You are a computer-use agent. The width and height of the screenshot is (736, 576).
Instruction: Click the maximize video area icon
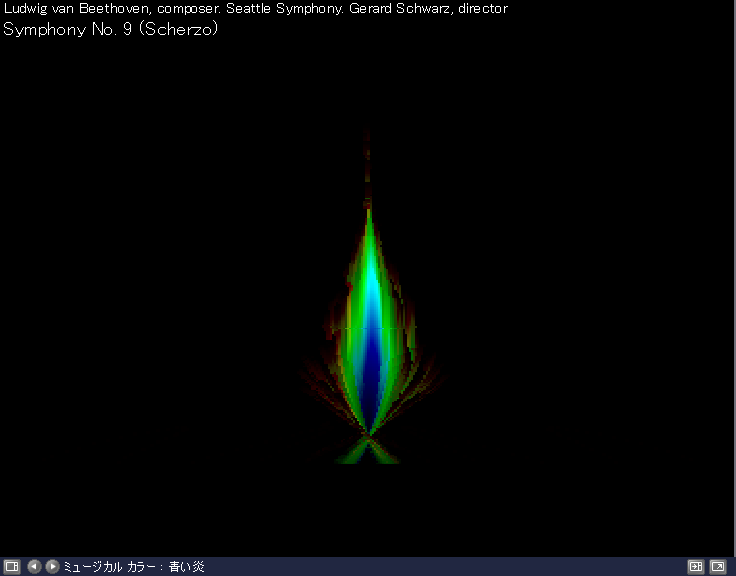696,567
